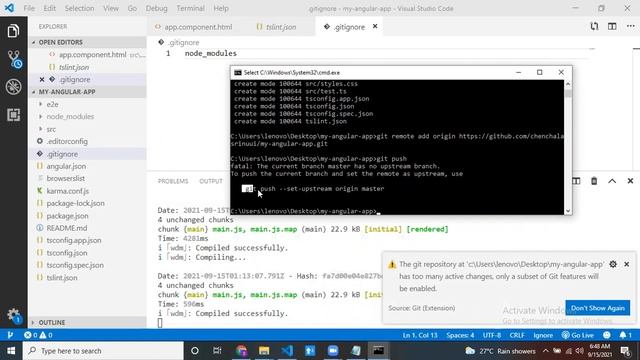Expand the e2e folder
640x360 pixels.
52,104
